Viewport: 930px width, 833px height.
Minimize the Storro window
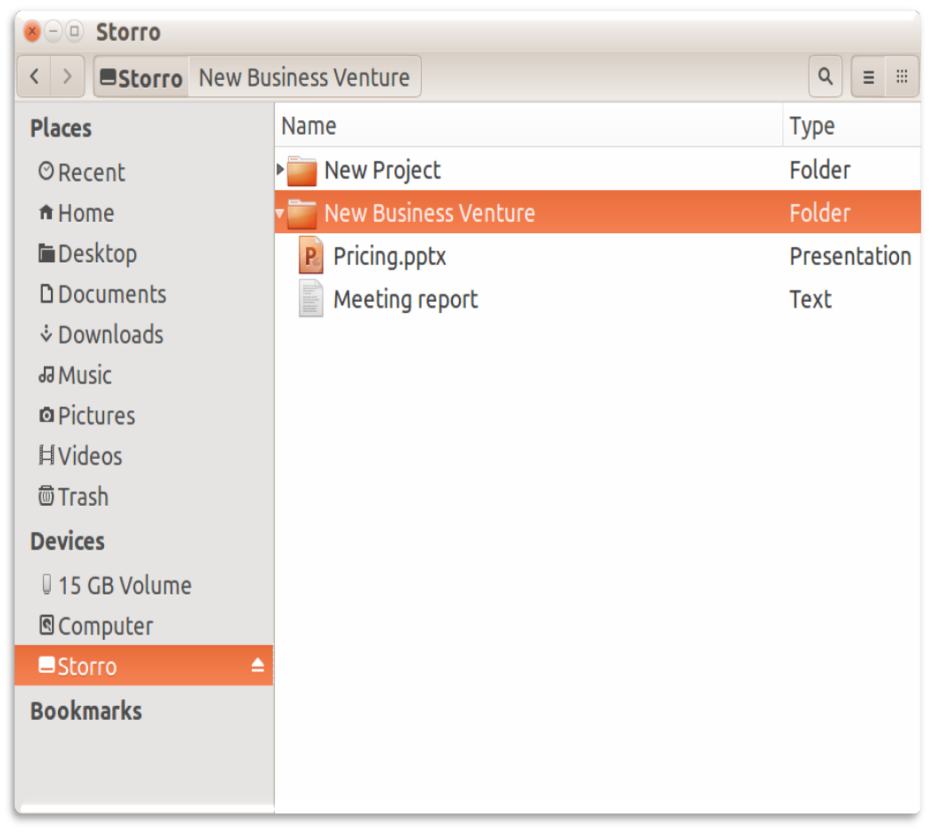click(53, 30)
